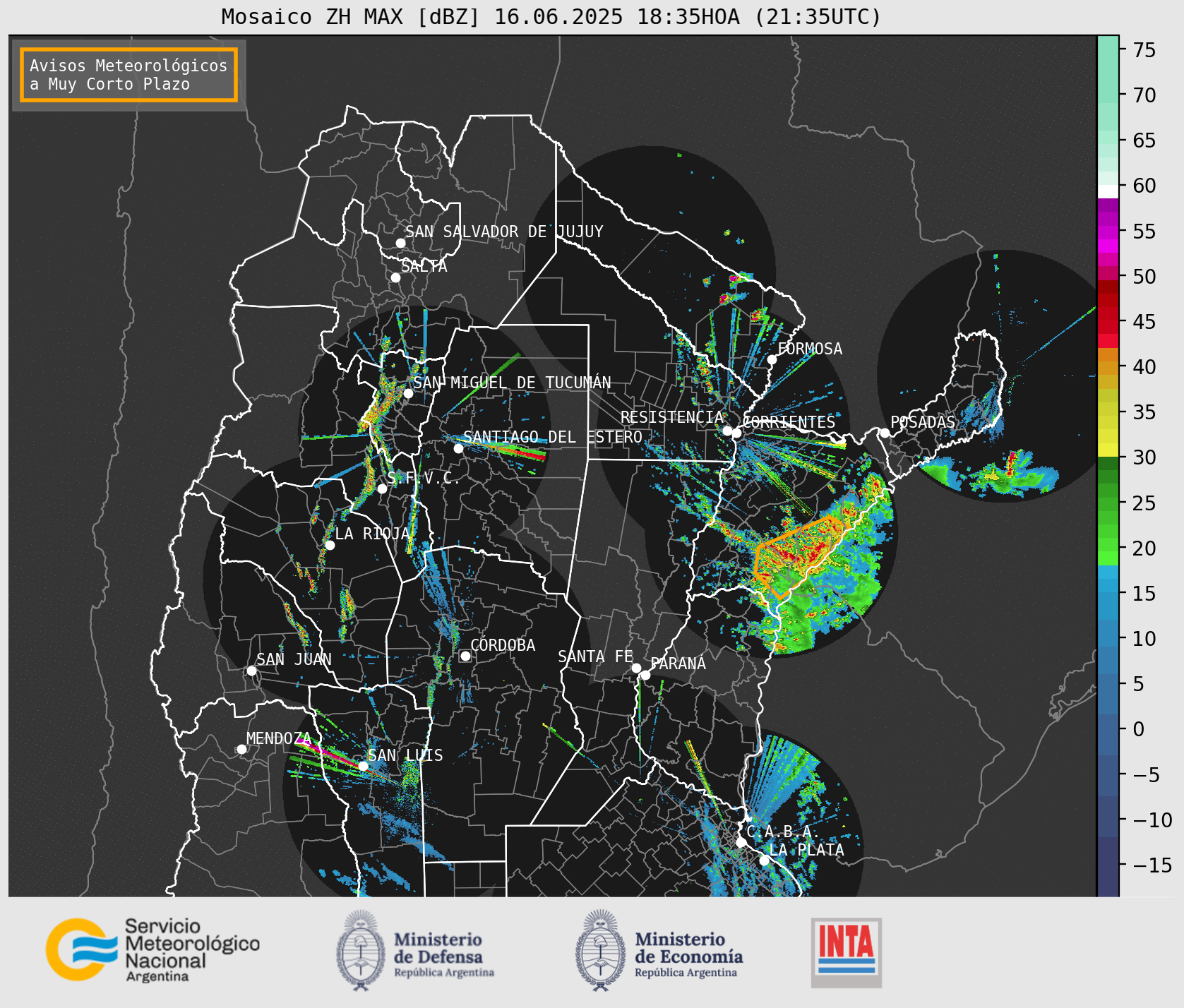The image size is (1184, 1008).
Task: Click the -15 dBZ colorbar label
Action: (x=1152, y=865)
